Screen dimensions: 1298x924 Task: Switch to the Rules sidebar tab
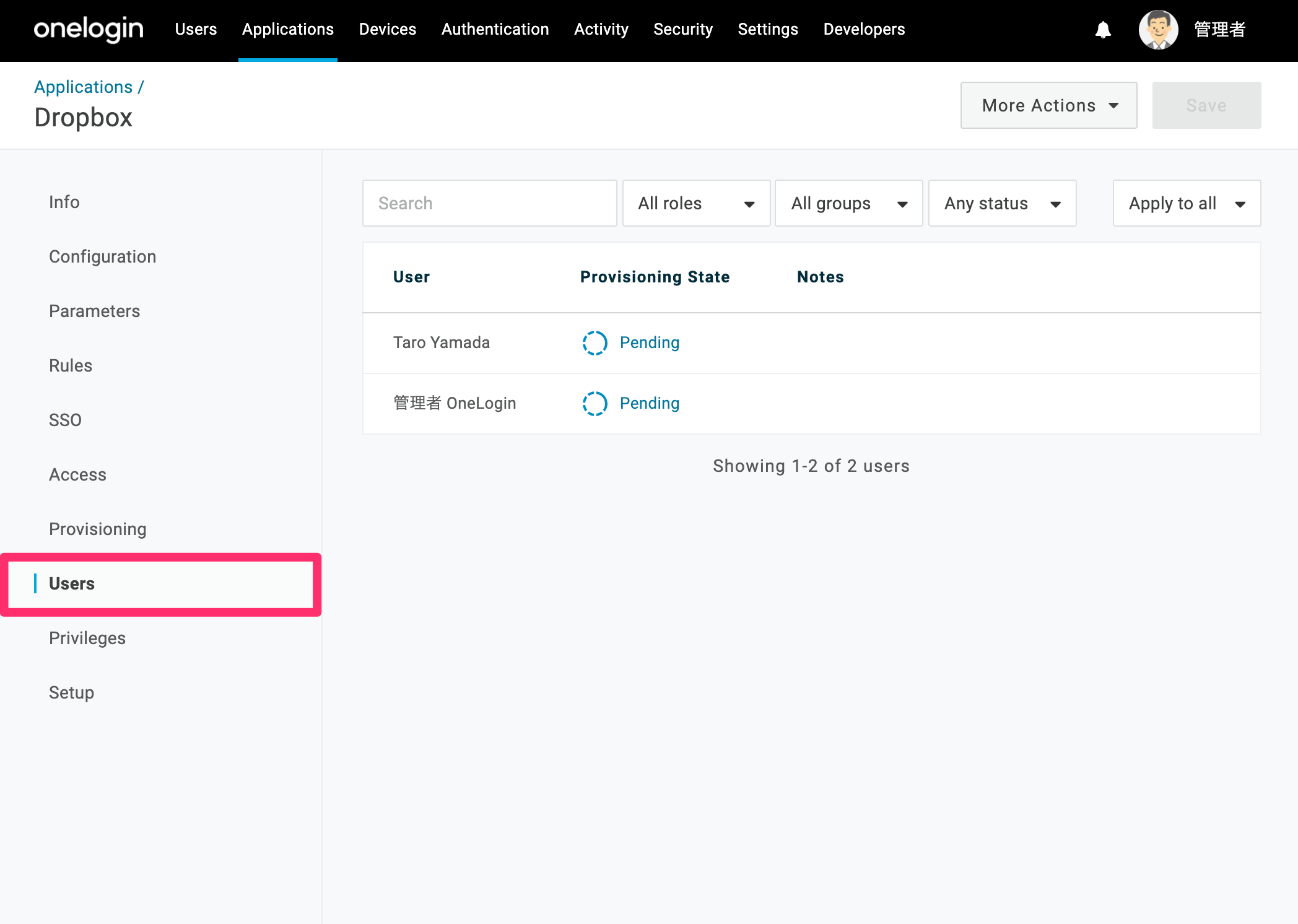(x=71, y=365)
